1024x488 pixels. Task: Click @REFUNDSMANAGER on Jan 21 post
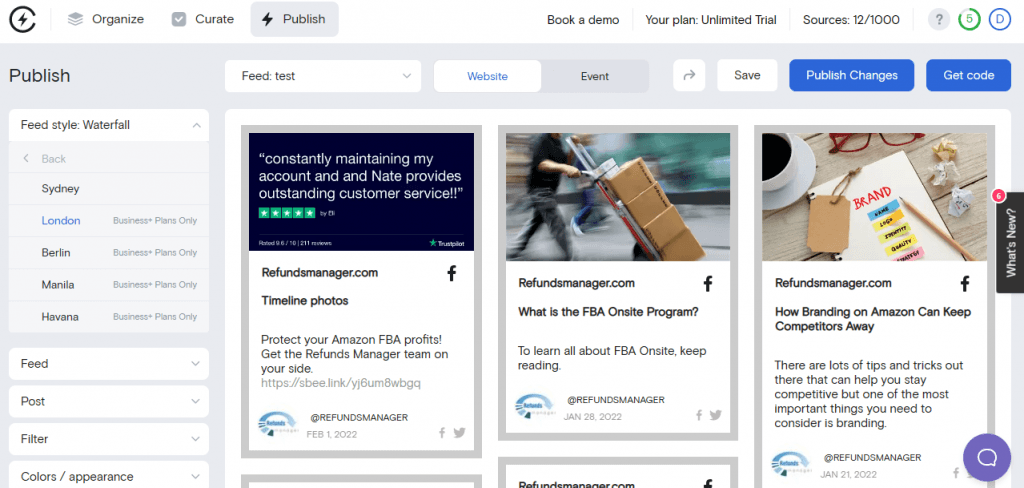pyautogui.click(x=872, y=457)
